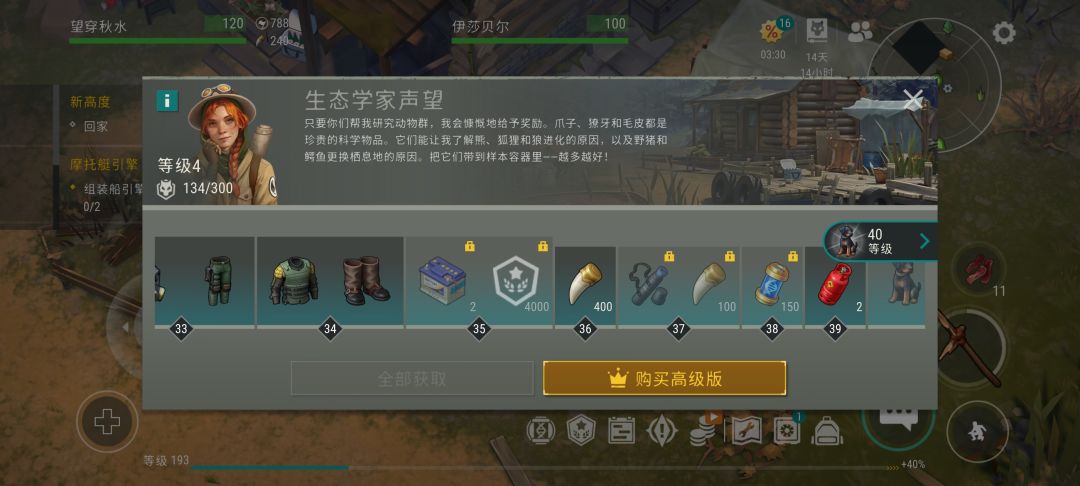Tap the exclamation compass alert icon
This screenshot has height=486, width=1080.
(x=662, y=430)
